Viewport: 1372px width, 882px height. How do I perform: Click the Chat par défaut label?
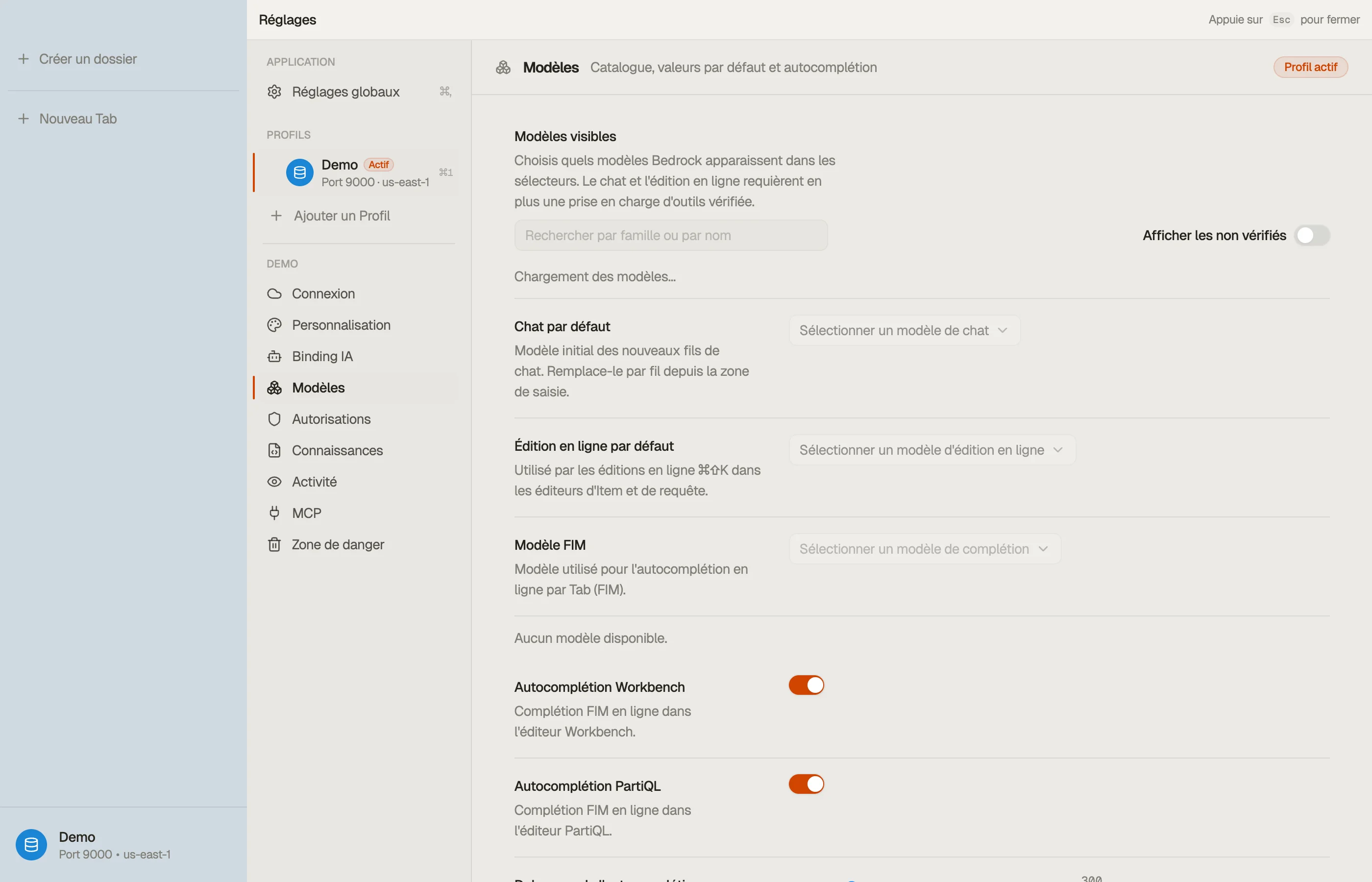562,326
